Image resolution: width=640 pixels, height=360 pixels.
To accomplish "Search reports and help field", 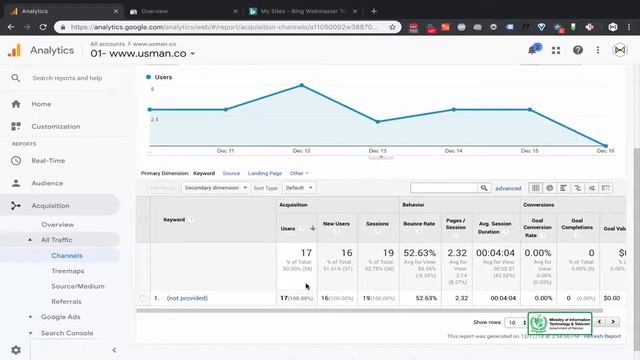I will [x=67, y=78].
